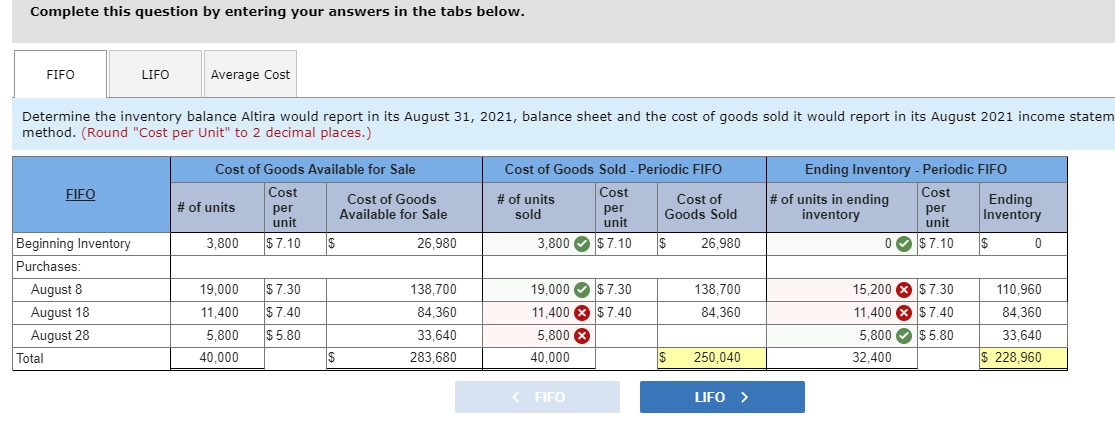Select the FIFO tab
1115x428 pixels.
tap(60, 74)
